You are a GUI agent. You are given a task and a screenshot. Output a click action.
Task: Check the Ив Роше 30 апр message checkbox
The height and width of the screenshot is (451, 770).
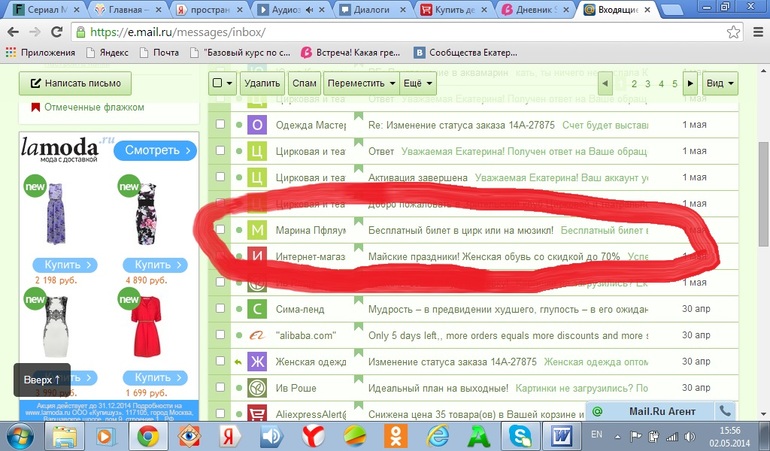220,387
